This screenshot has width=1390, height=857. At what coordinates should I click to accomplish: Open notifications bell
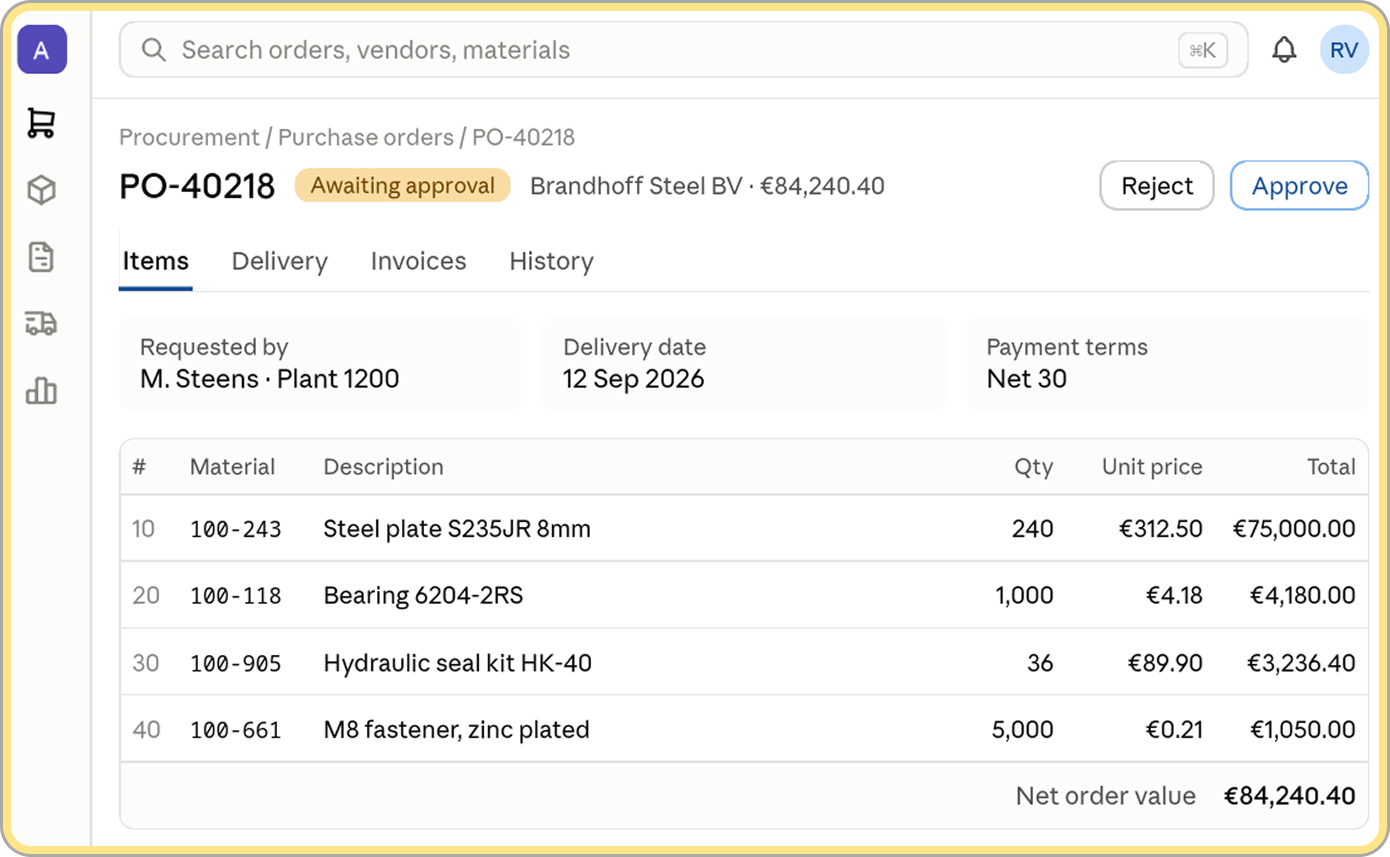coord(1284,50)
